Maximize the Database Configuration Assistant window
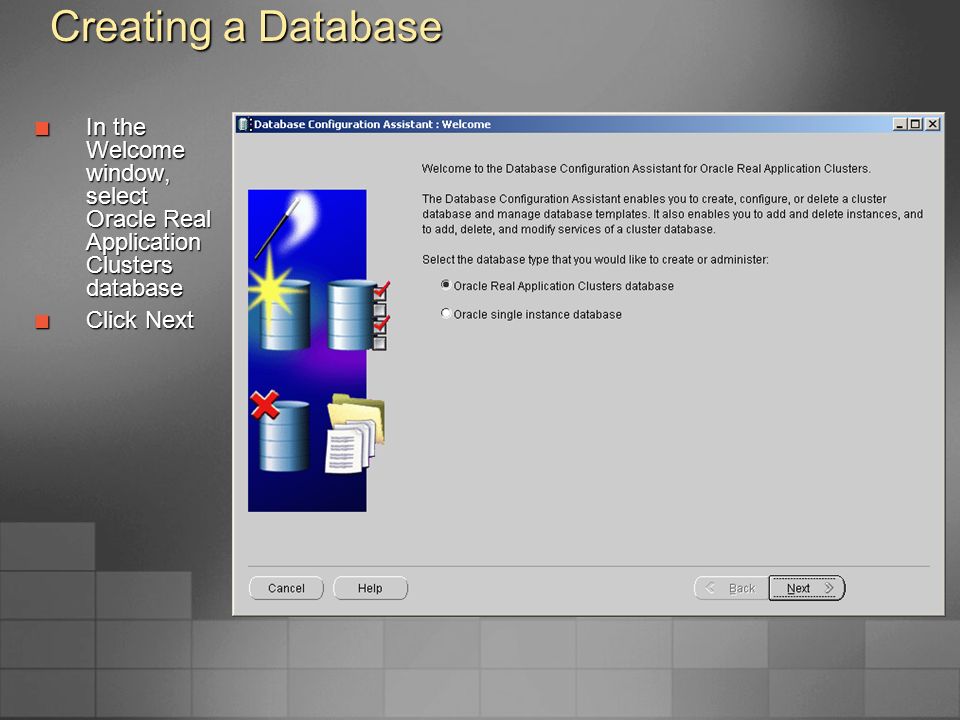 click(x=915, y=124)
